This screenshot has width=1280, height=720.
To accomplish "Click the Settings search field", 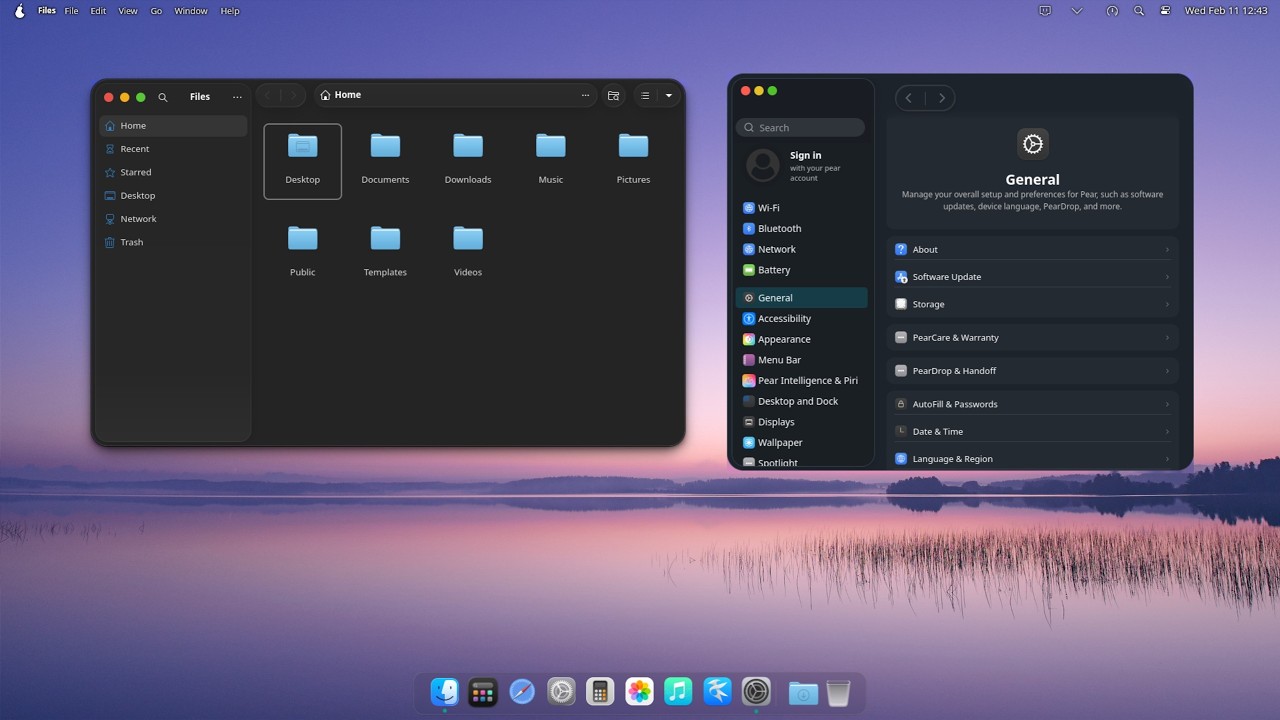I will pyautogui.click(x=800, y=128).
